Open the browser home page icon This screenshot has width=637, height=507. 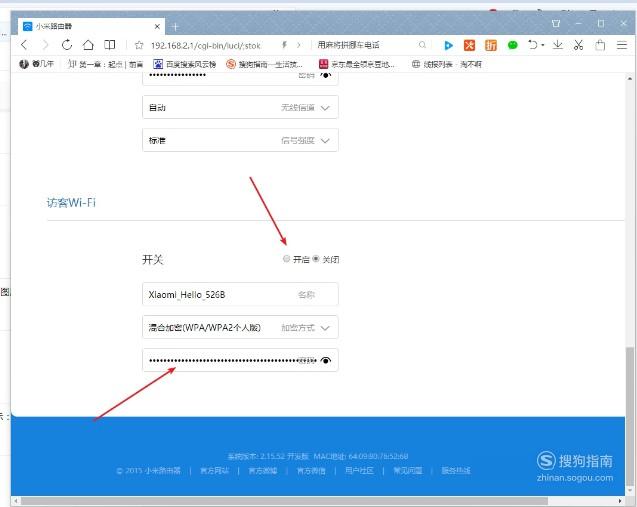(88, 45)
